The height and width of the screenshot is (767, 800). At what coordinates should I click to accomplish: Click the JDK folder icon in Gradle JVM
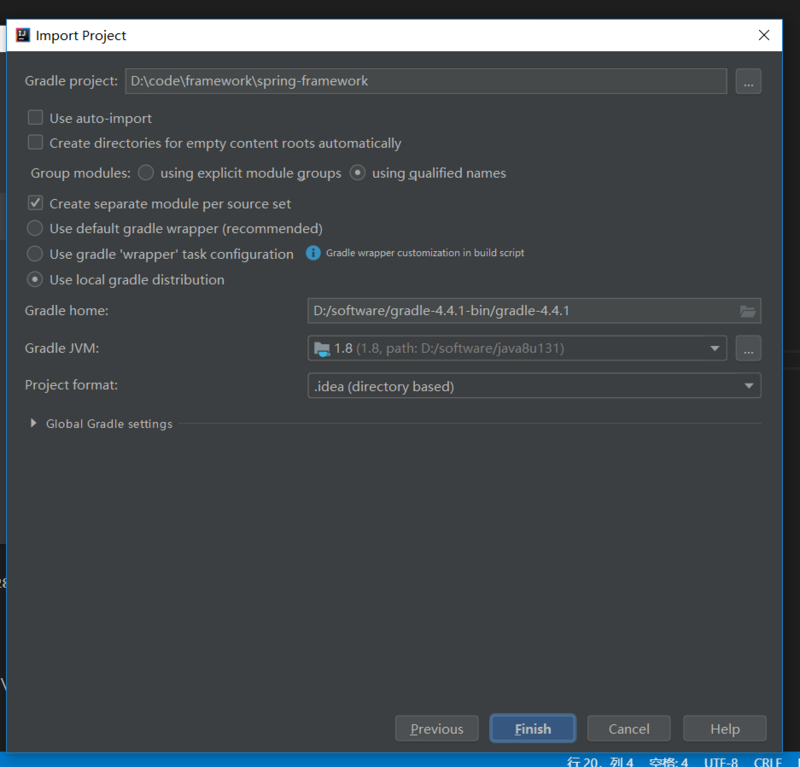(x=322, y=349)
